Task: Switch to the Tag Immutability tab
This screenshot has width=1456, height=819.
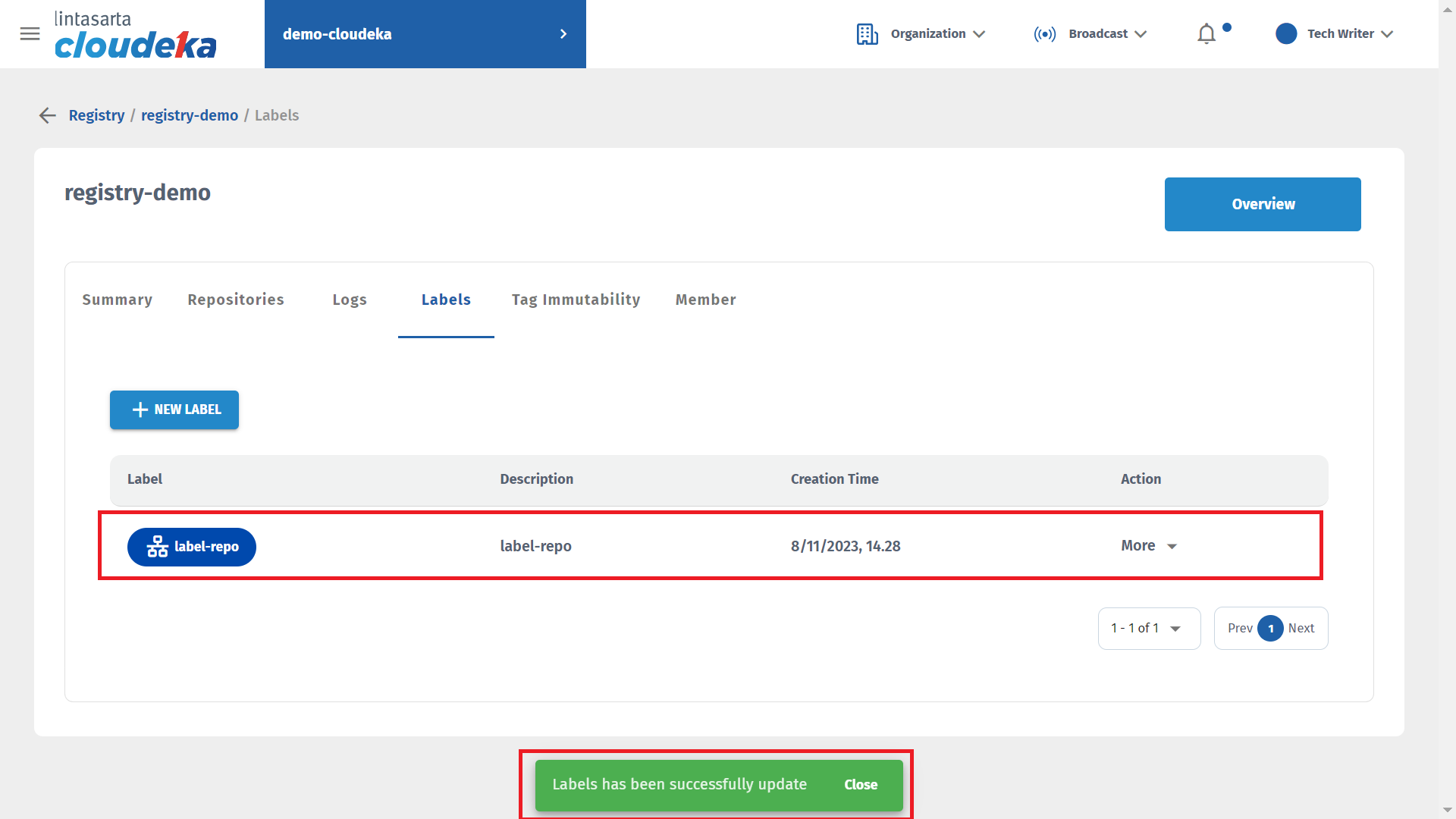Action: (576, 300)
